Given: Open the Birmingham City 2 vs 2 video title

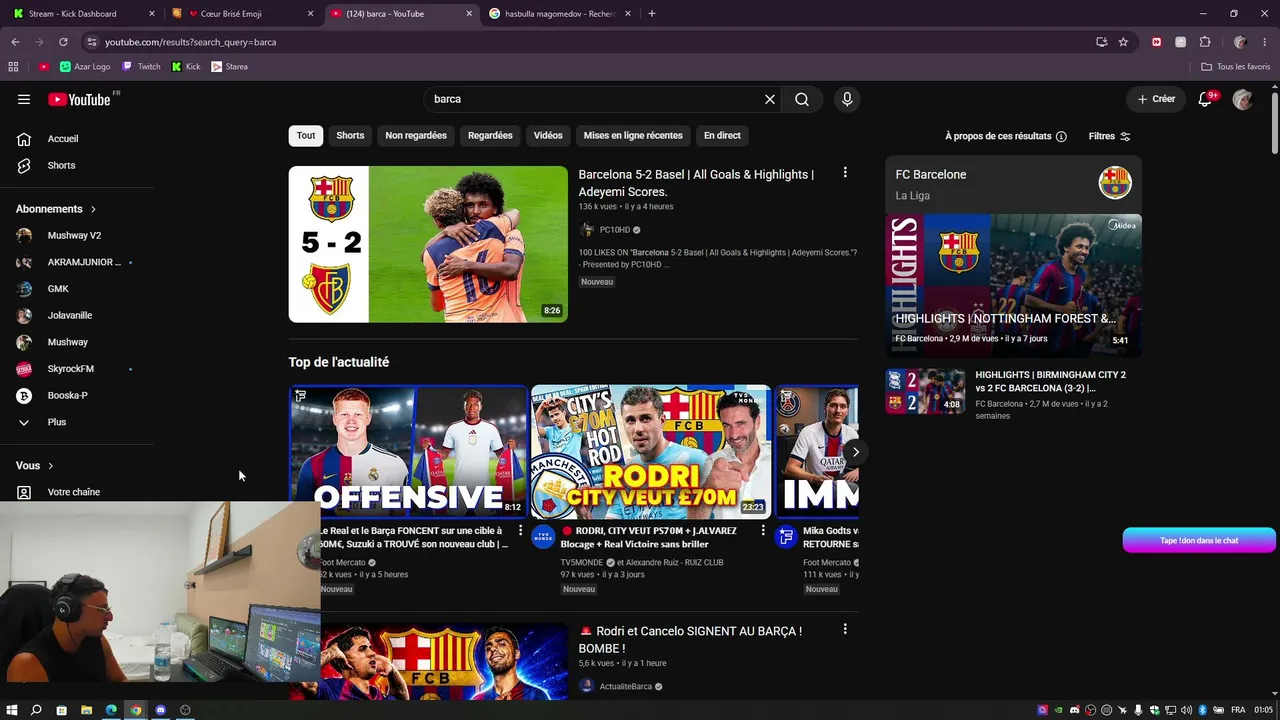Looking at the screenshot, I should [x=1051, y=381].
